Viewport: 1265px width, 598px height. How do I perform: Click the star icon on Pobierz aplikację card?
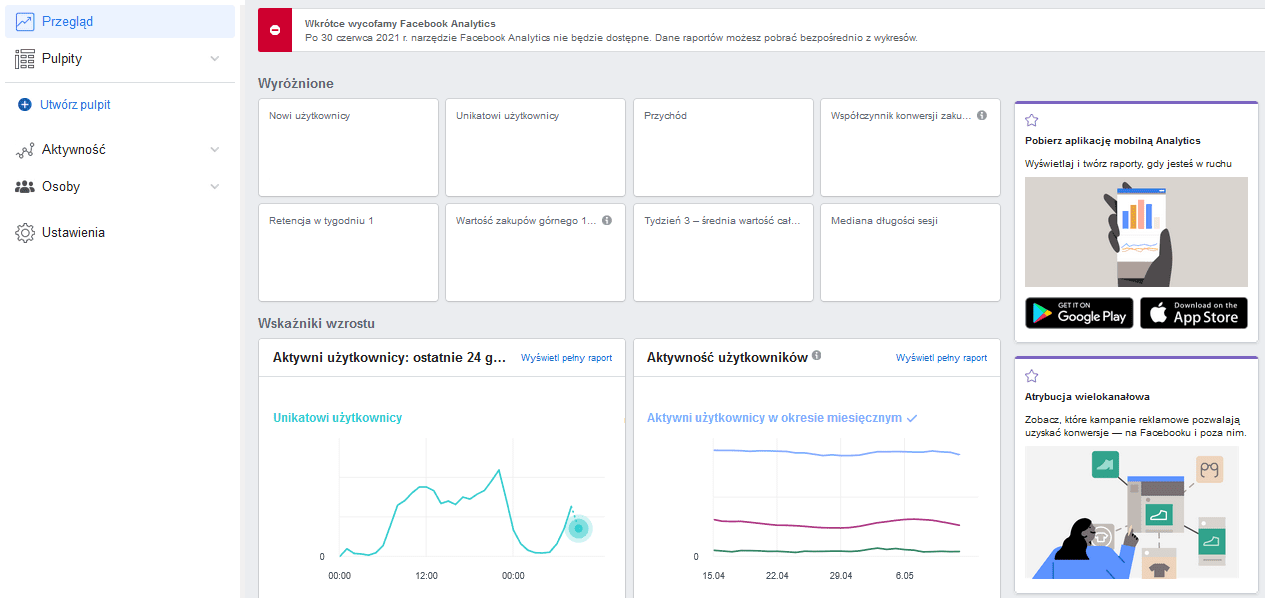coord(1032,120)
